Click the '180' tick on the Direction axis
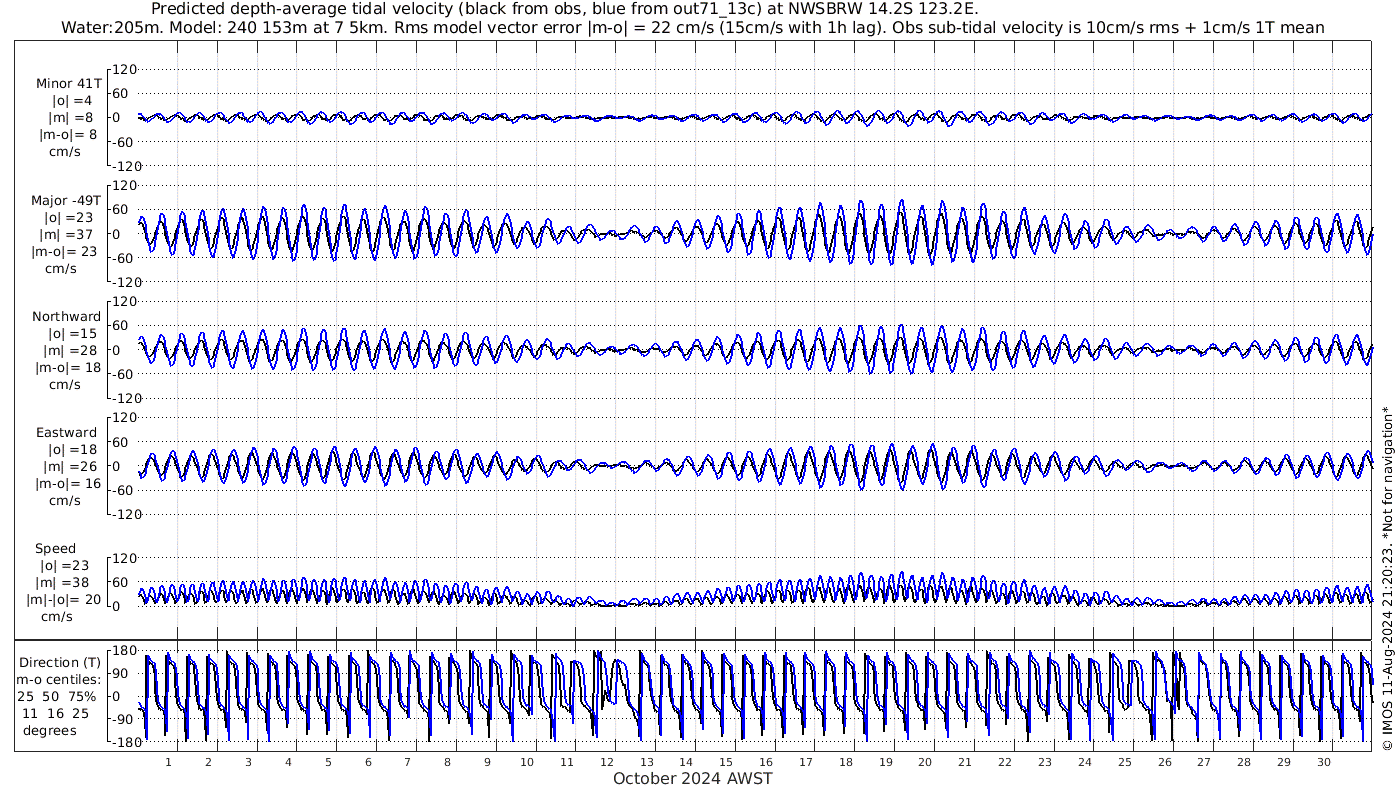 coord(123,650)
